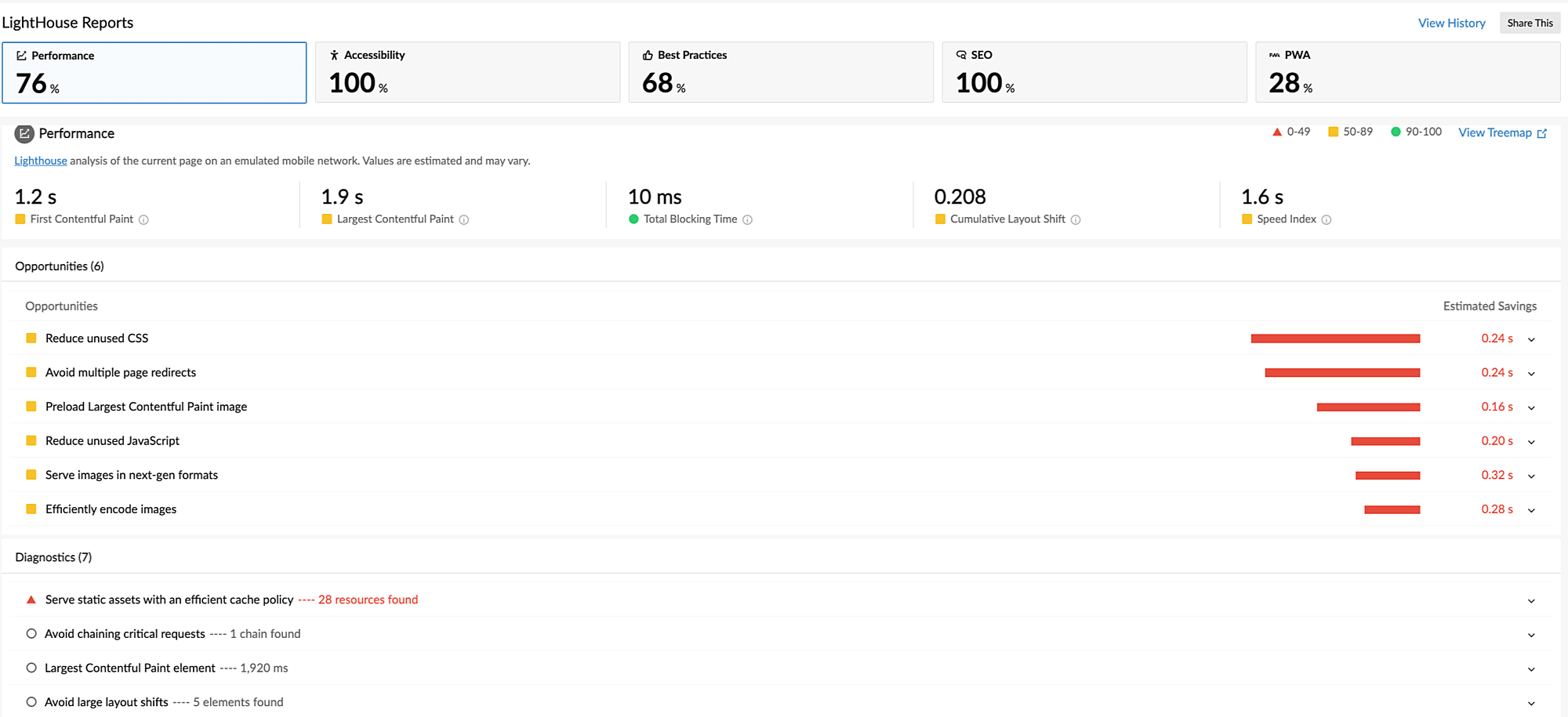Click the Share This button
Screen dimensions: 1568x717
pos(1530,23)
